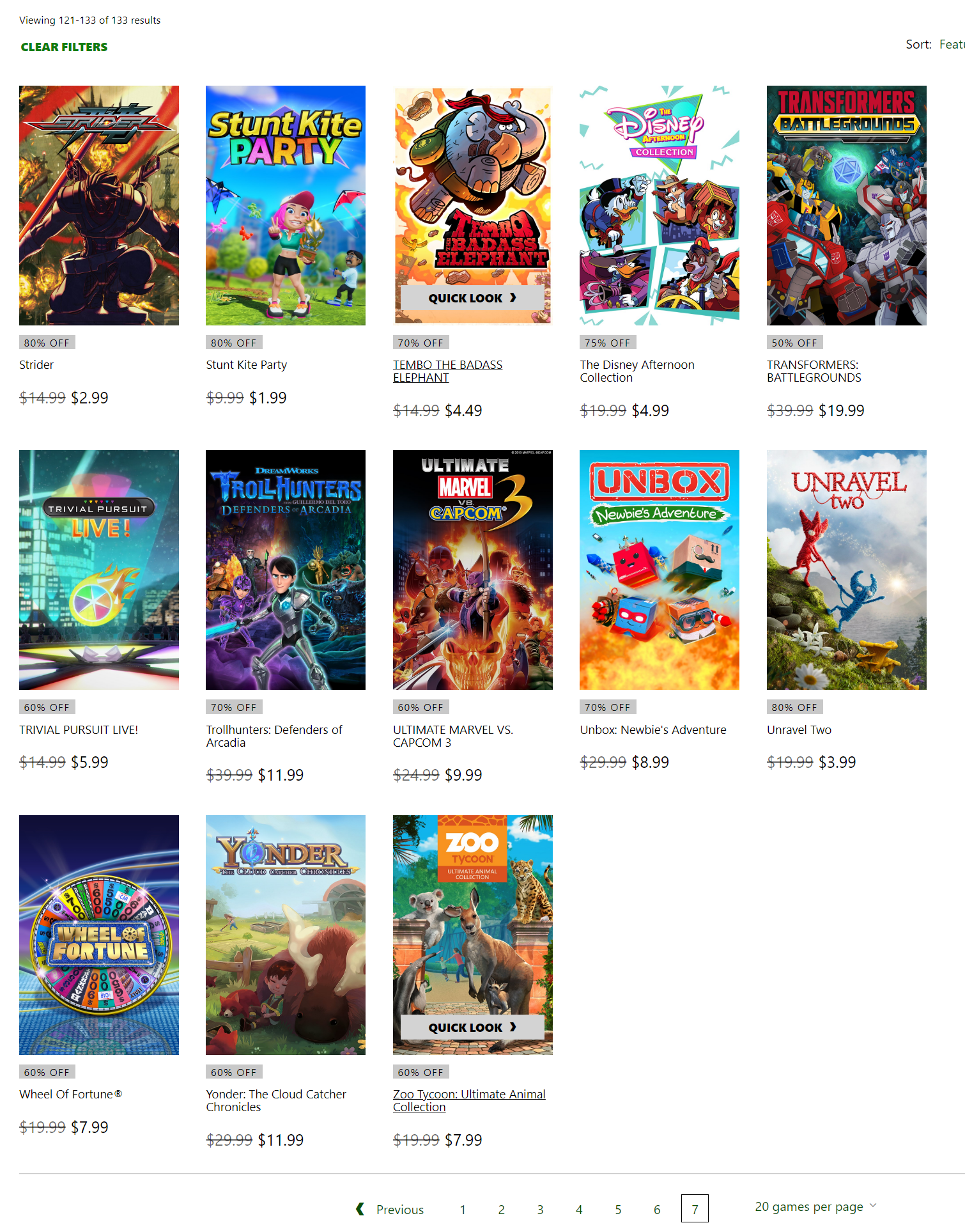
Task: Expand the 20 games per page dropdown
Action: [x=815, y=1206]
